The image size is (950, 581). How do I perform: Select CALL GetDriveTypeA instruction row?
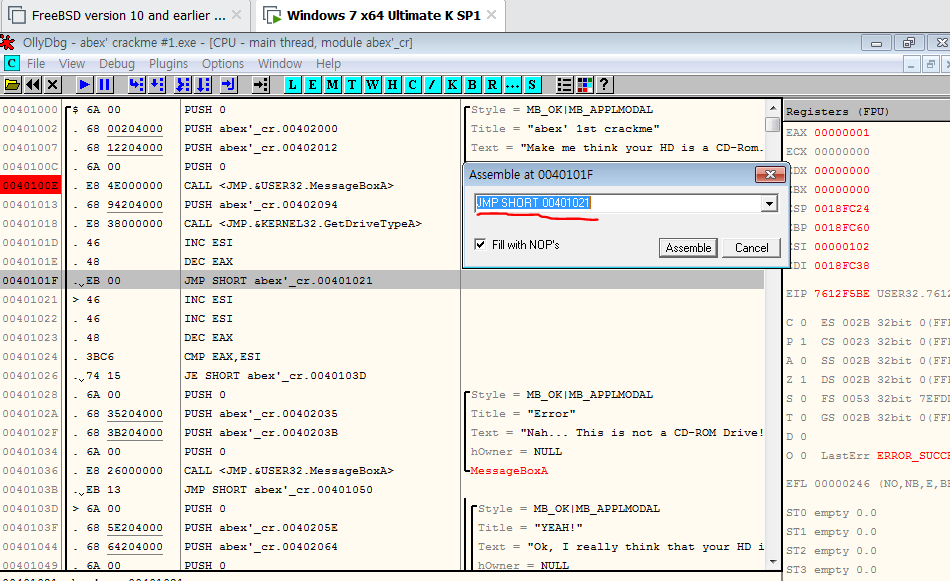tap(303, 224)
